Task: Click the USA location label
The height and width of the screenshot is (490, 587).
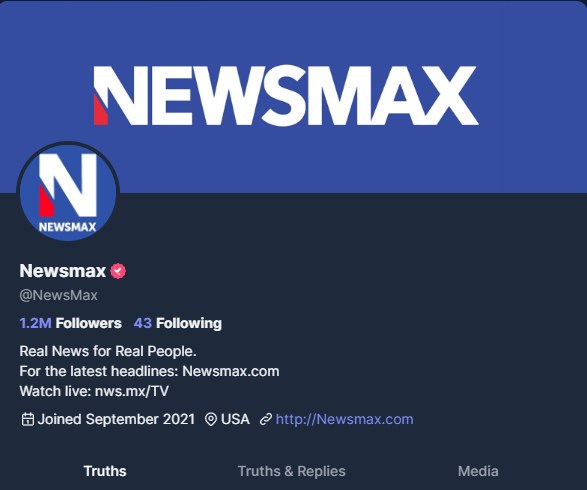Action: click(x=235, y=419)
